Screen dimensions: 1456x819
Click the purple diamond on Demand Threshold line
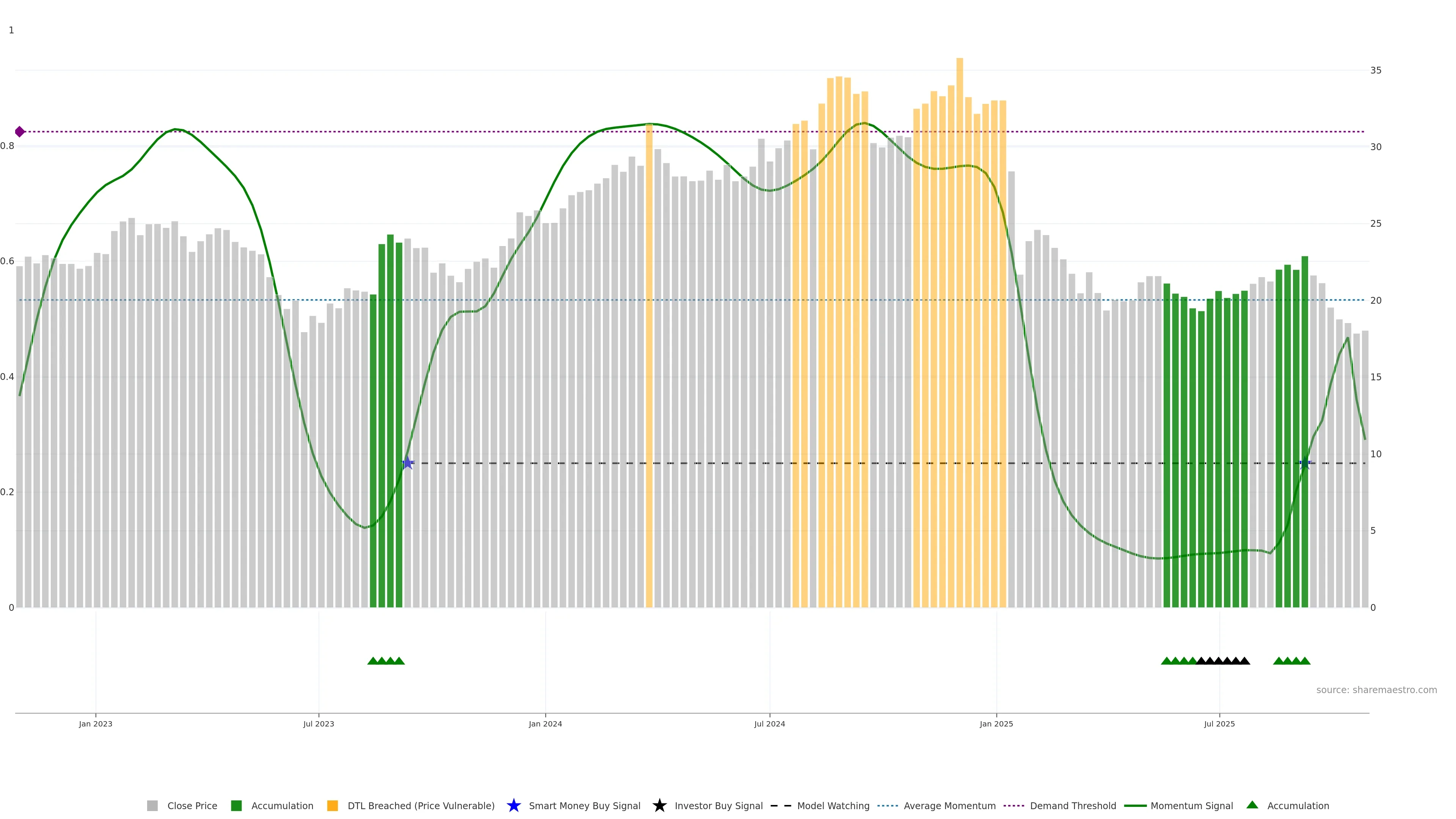click(20, 132)
